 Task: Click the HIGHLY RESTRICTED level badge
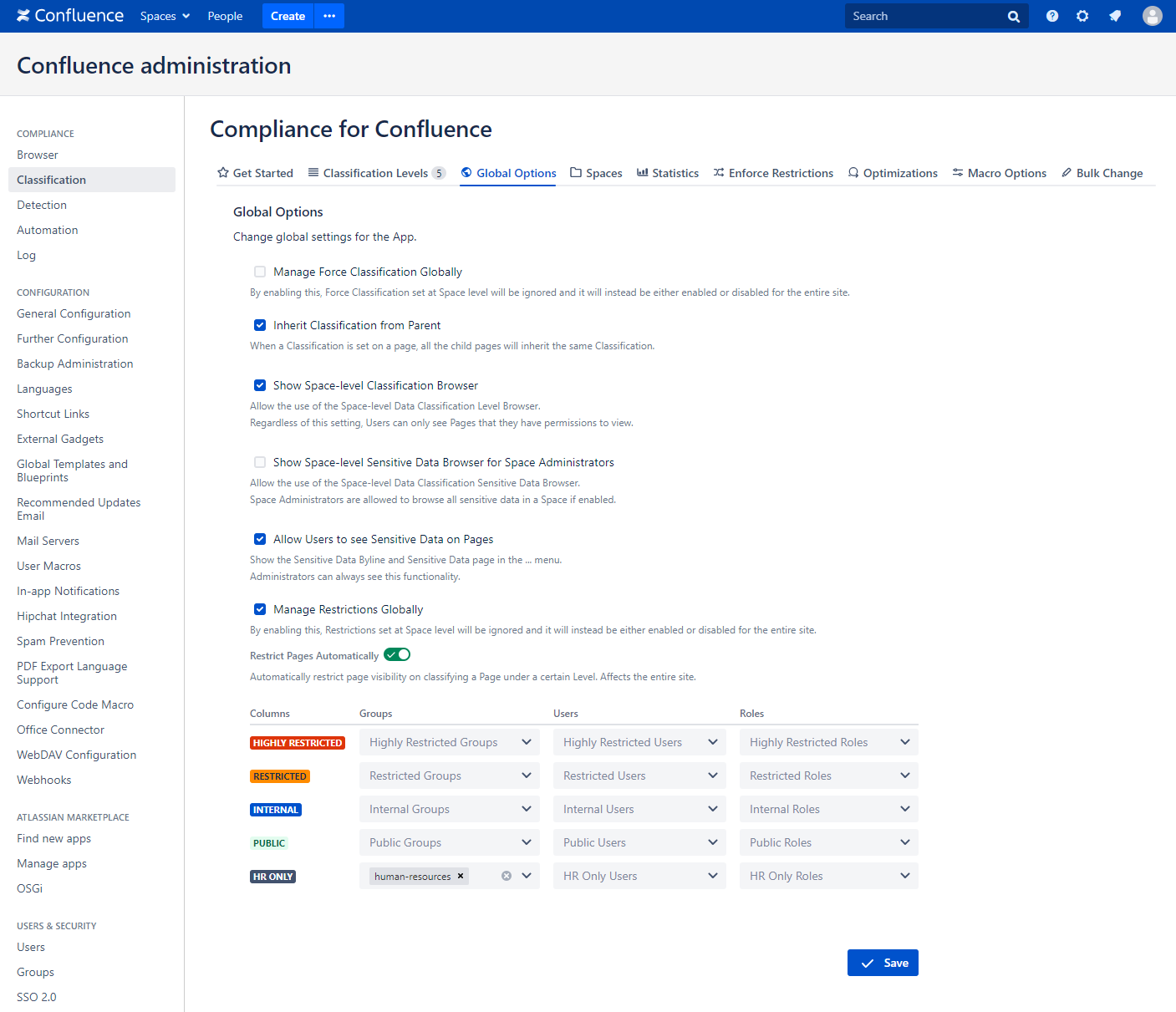pyautogui.click(x=298, y=743)
